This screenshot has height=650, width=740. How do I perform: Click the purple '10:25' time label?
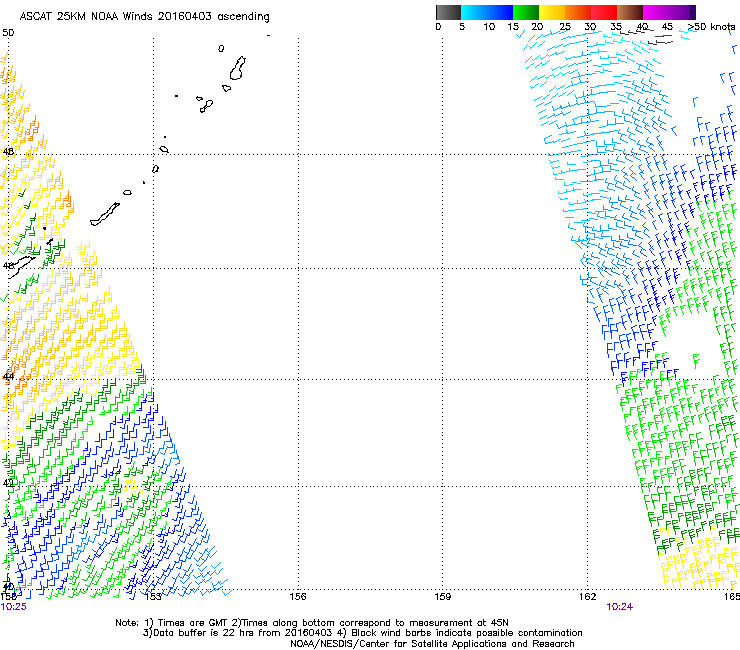pos(14,607)
